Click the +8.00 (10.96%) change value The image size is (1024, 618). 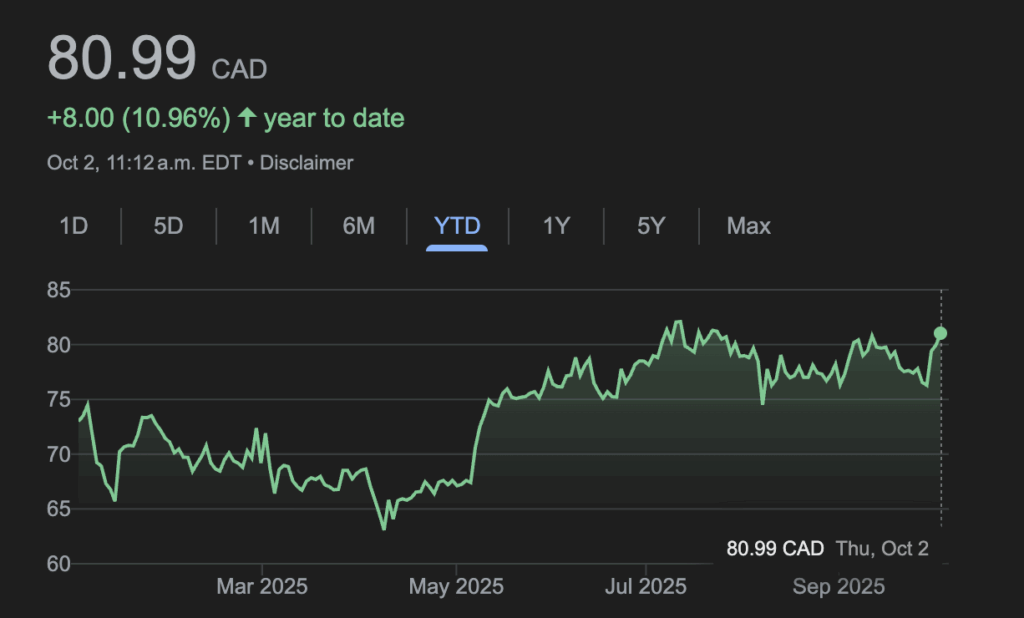139,118
